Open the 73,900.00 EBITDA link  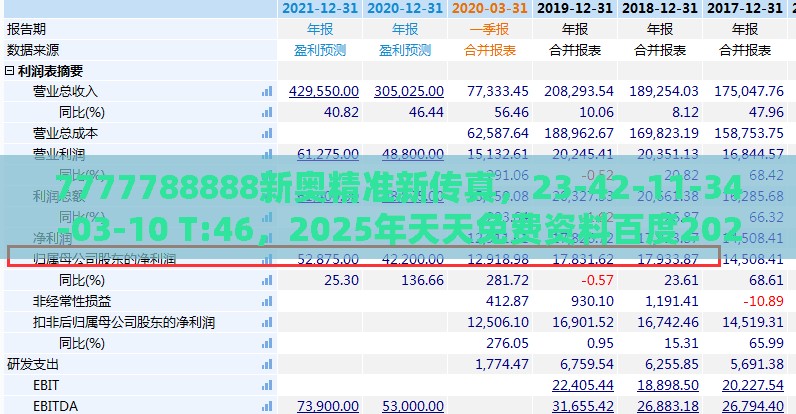pos(328,406)
